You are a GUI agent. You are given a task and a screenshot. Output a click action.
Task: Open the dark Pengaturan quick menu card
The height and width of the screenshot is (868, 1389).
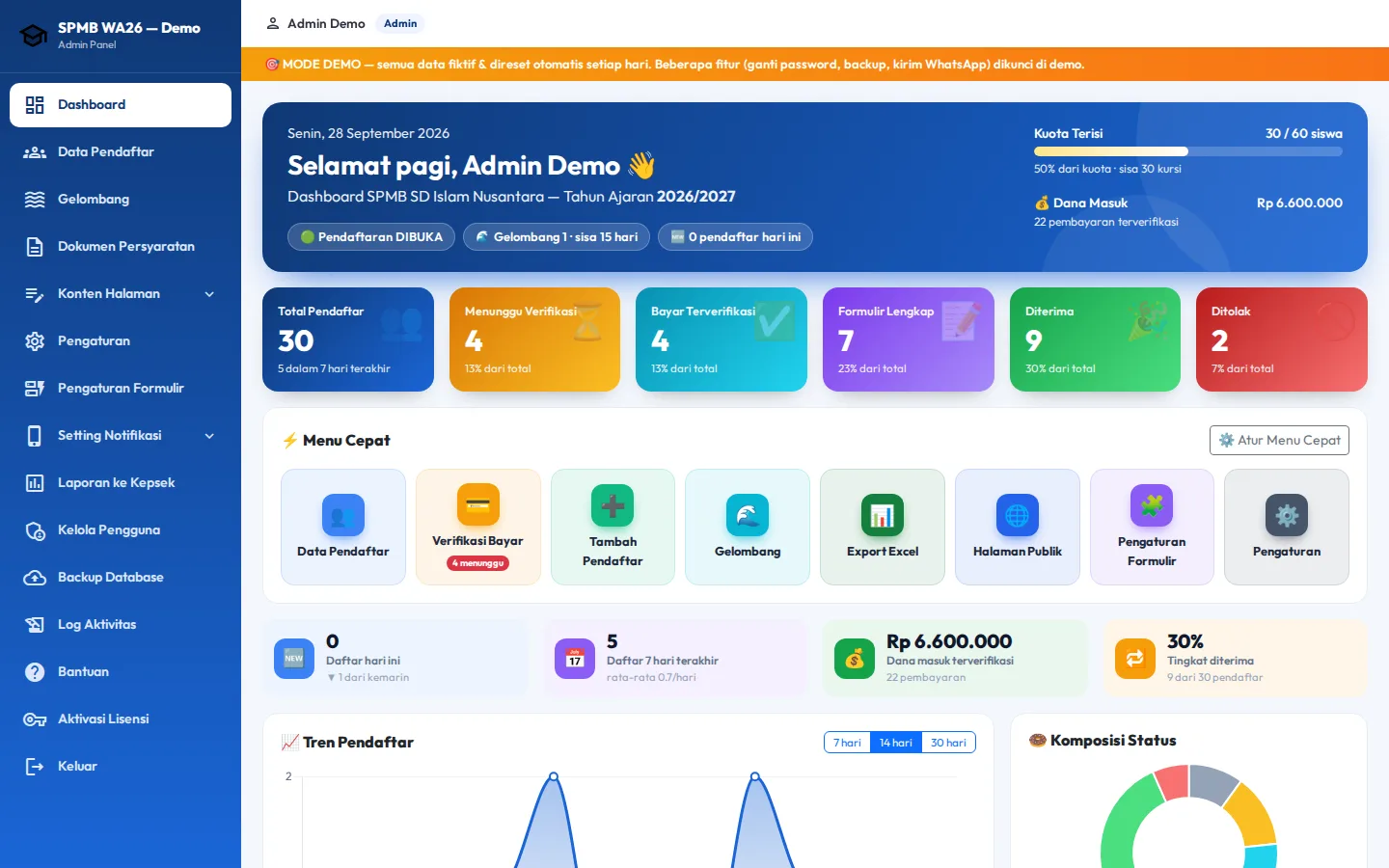point(1287,527)
